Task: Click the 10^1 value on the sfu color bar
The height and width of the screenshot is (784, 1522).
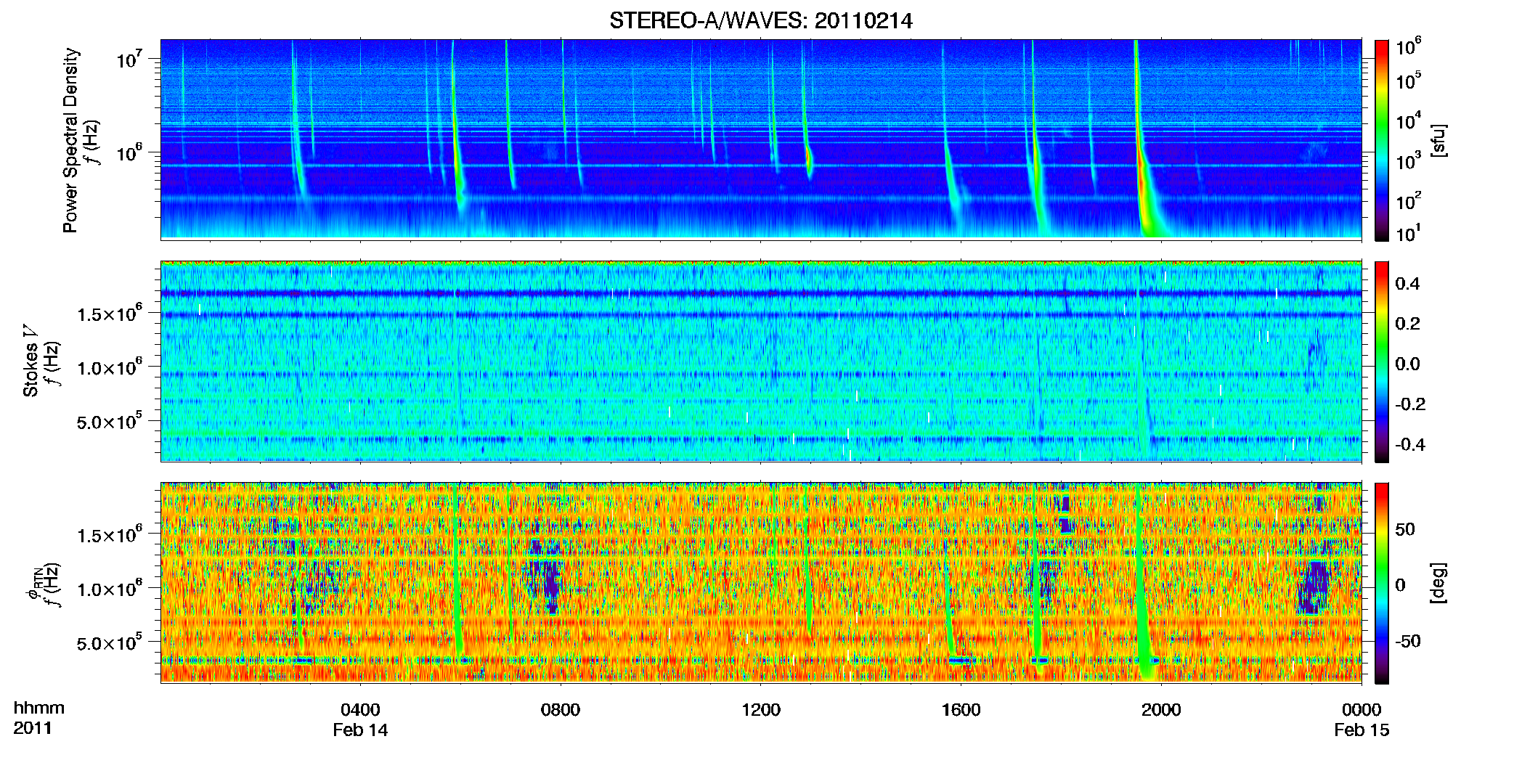Action: (1408, 233)
